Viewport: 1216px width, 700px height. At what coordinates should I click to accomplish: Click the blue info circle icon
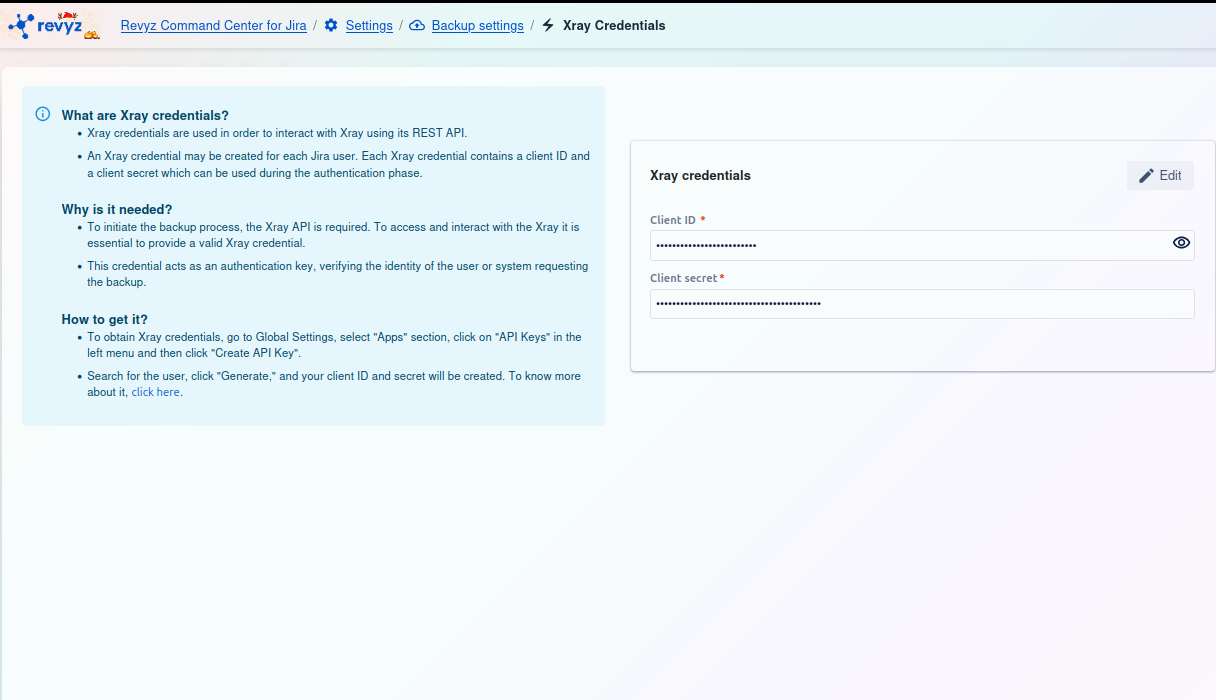[x=43, y=114]
